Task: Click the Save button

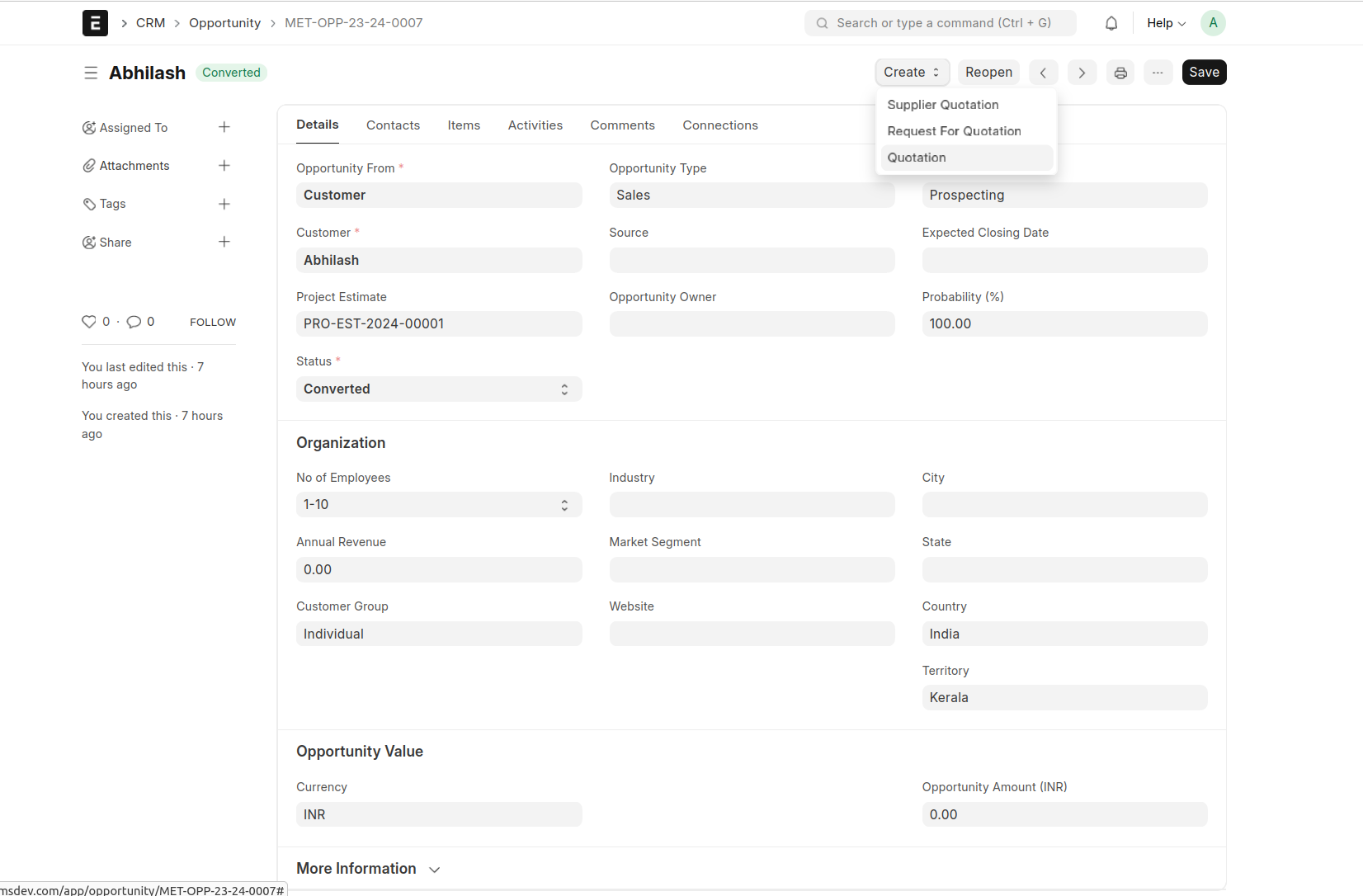Action: pyautogui.click(x=1204, y=73)
